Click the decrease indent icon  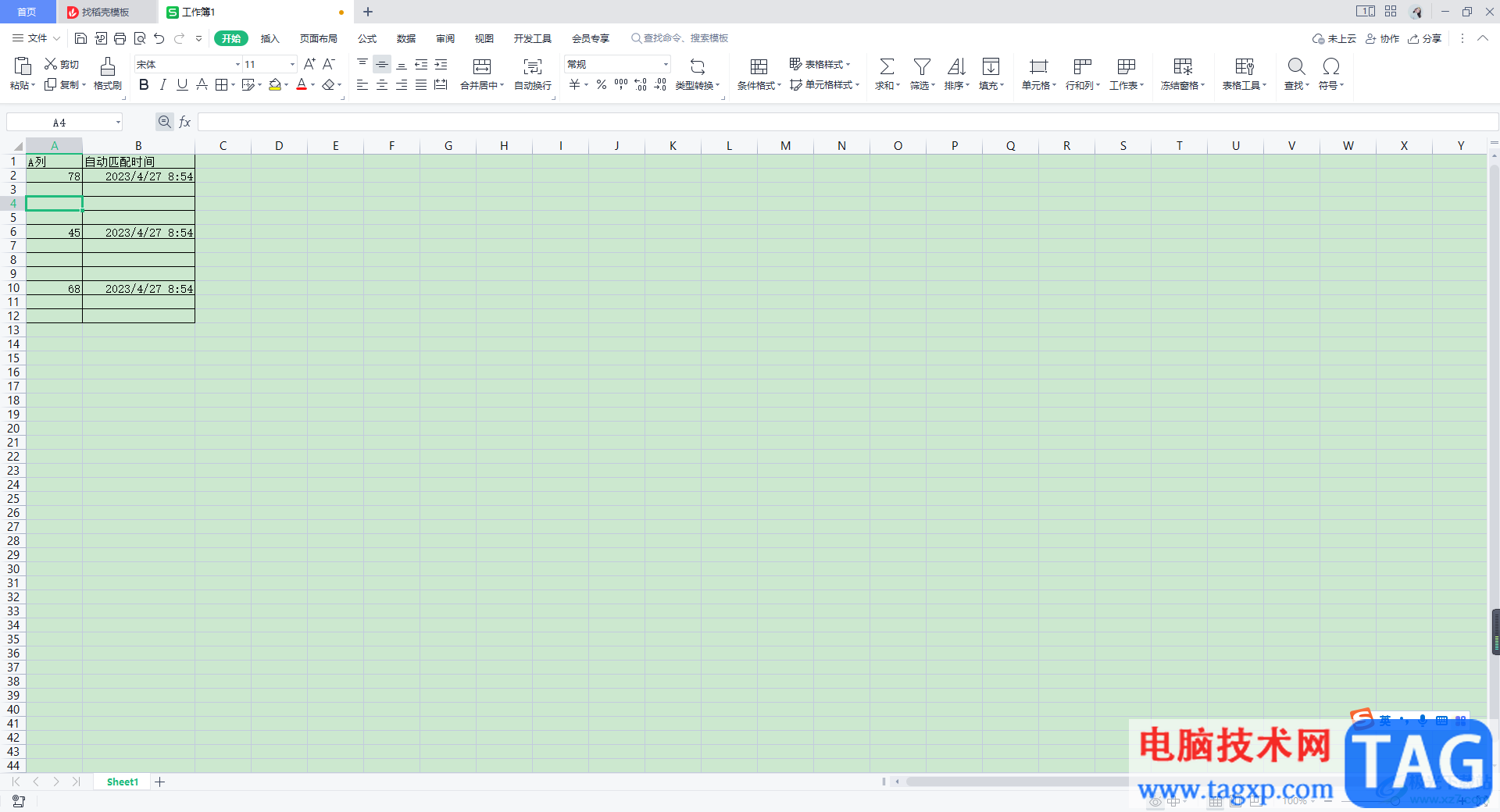coord(421,64)
